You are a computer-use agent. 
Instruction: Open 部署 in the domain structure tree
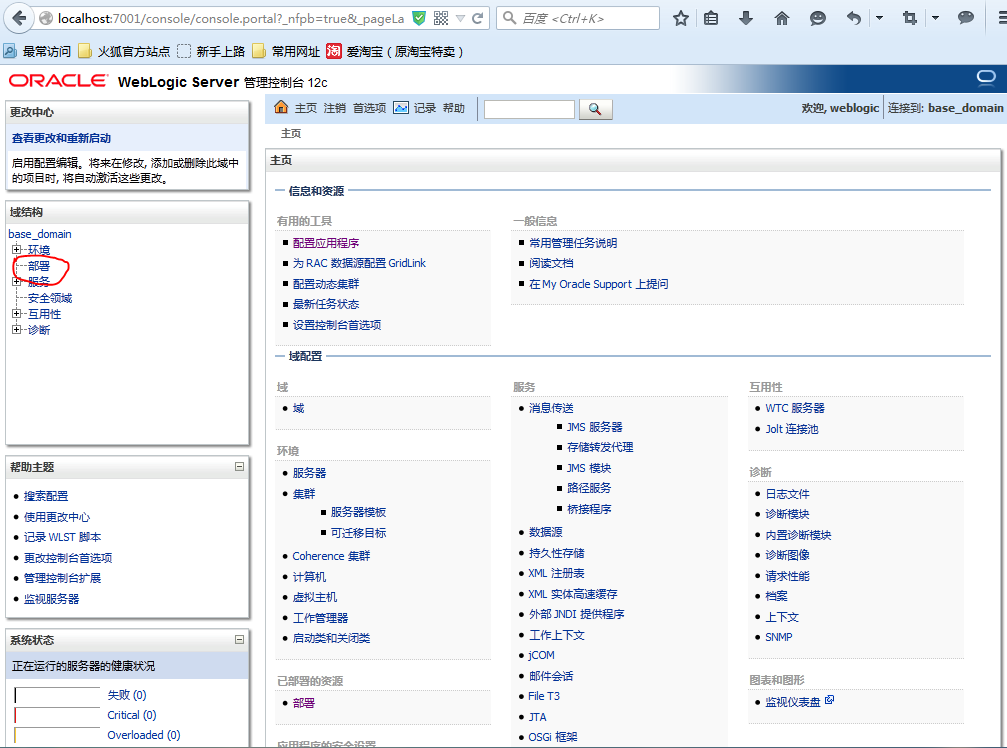click(39, 265)
